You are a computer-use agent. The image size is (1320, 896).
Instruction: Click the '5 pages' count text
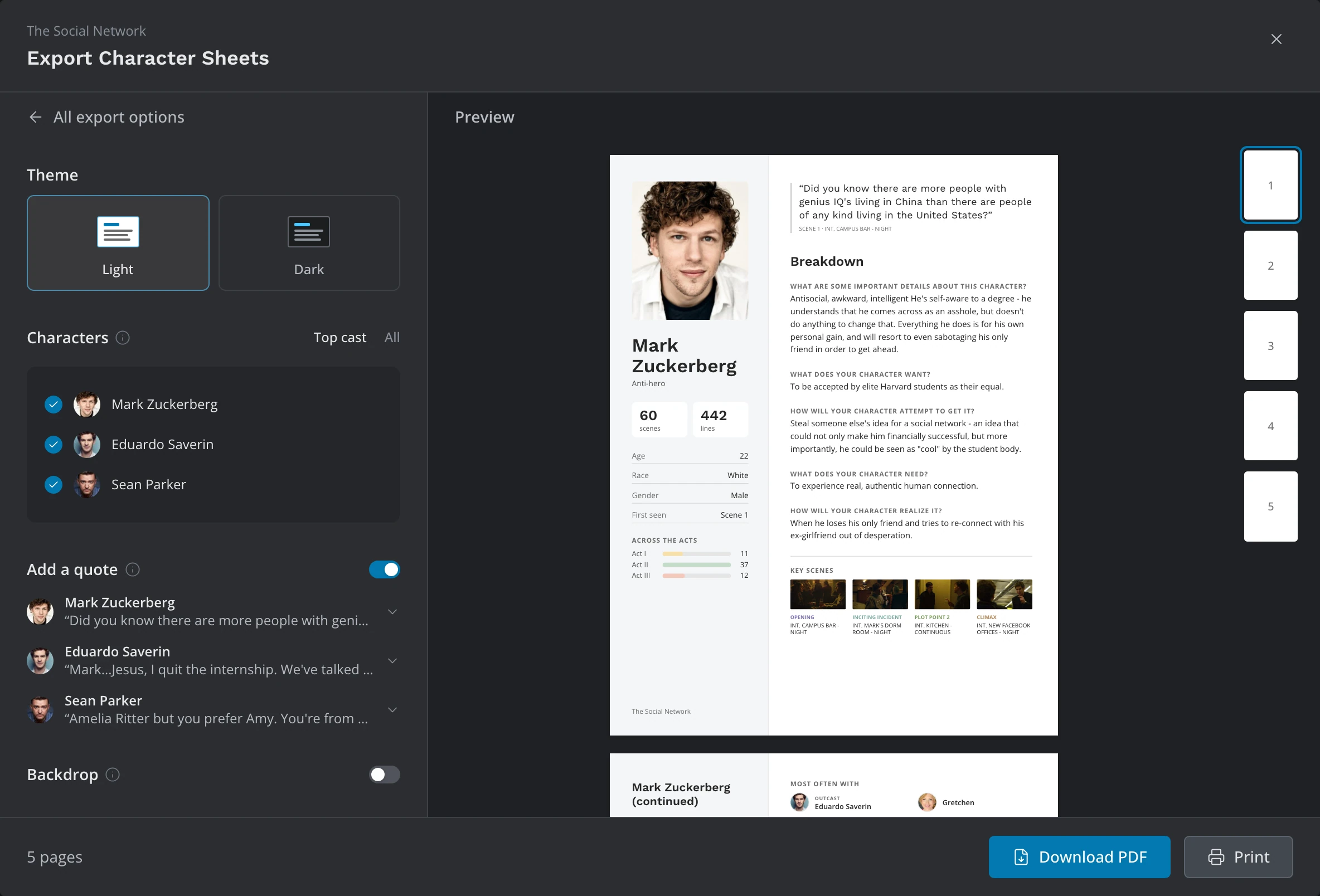click(55, 857)
